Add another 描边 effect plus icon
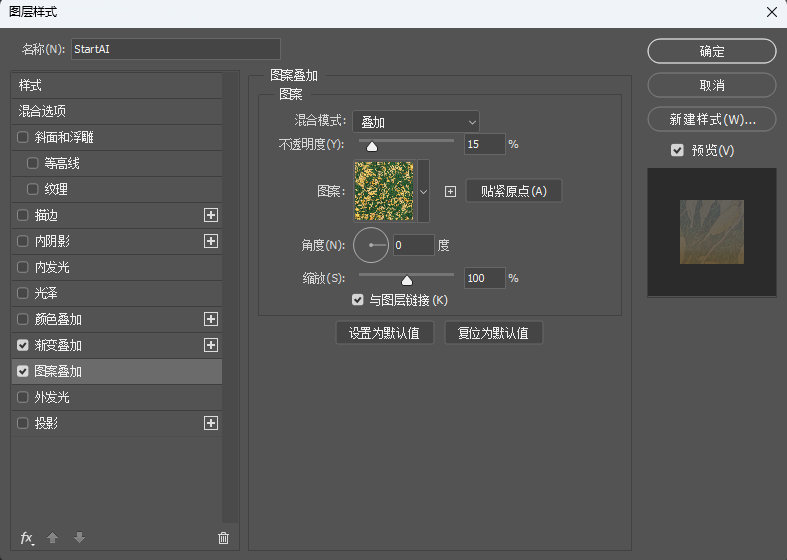The width and height of the screenshot is (787, 560). 211,215
